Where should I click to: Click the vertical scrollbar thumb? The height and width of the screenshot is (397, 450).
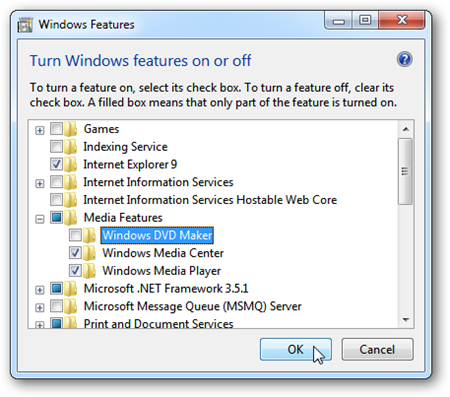(405, 171)
